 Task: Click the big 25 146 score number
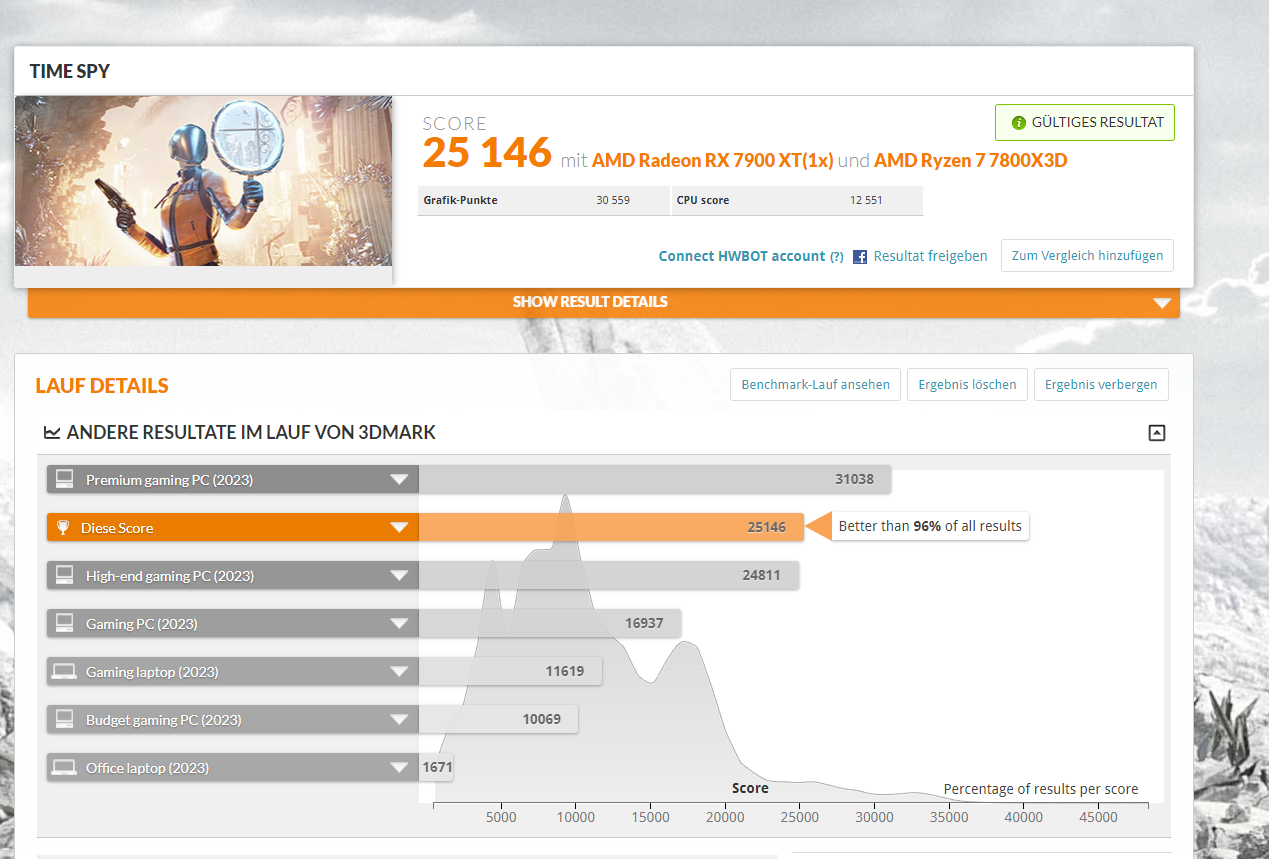[x=487, y=153]
